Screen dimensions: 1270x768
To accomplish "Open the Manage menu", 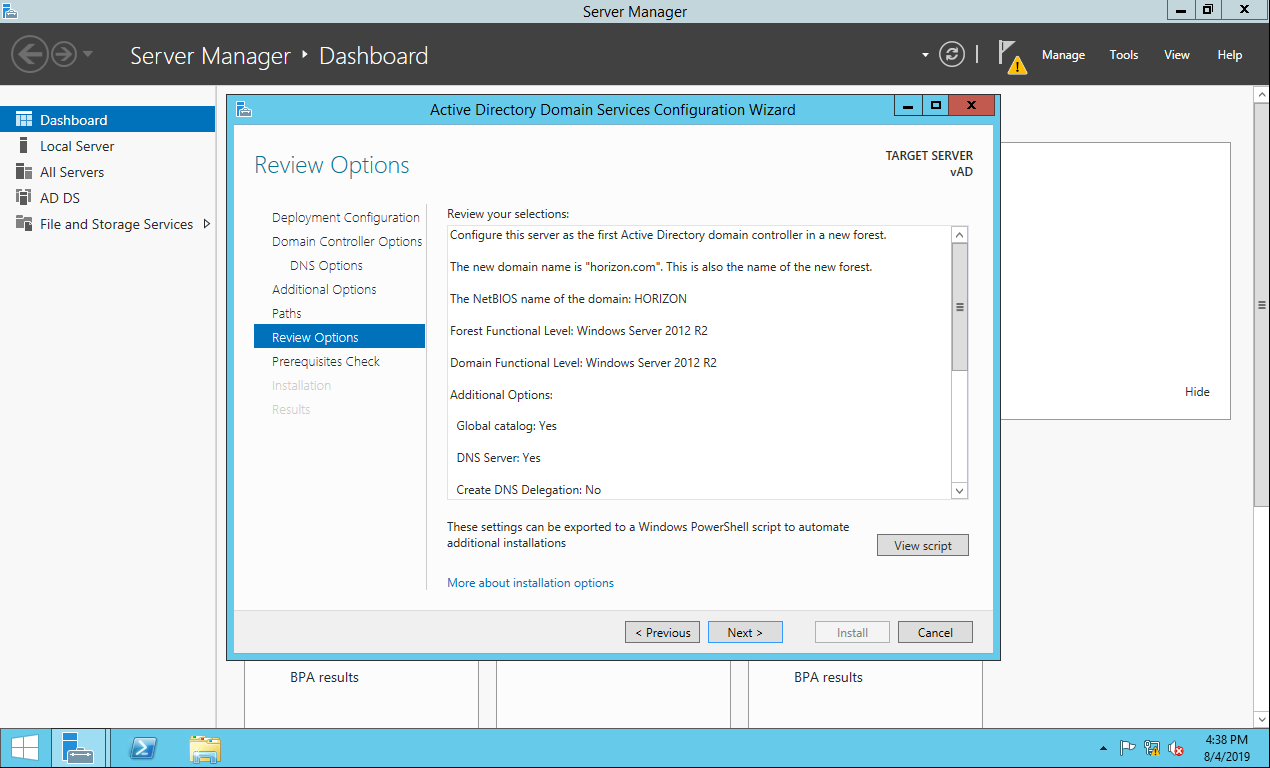I will pos(1063,55).
